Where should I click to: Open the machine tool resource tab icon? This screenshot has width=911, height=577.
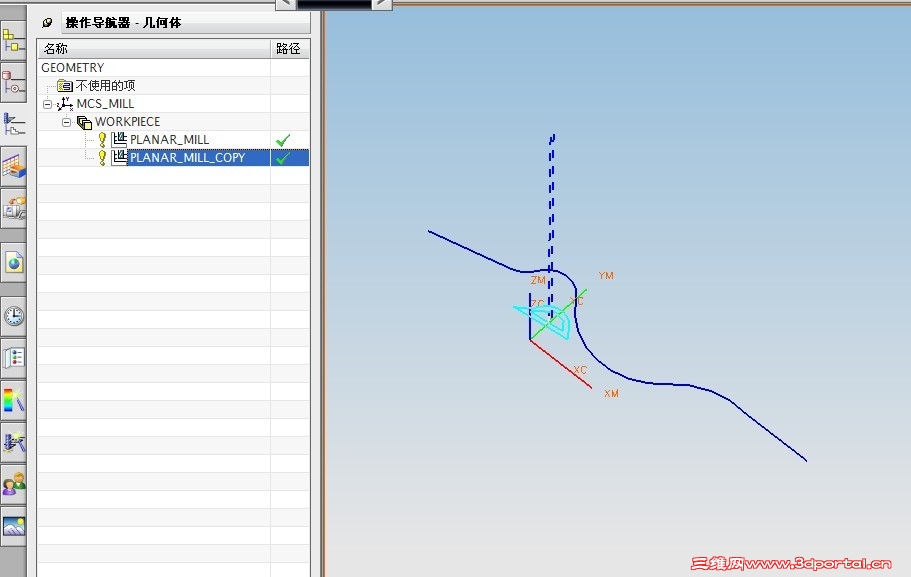click(13, 208)
